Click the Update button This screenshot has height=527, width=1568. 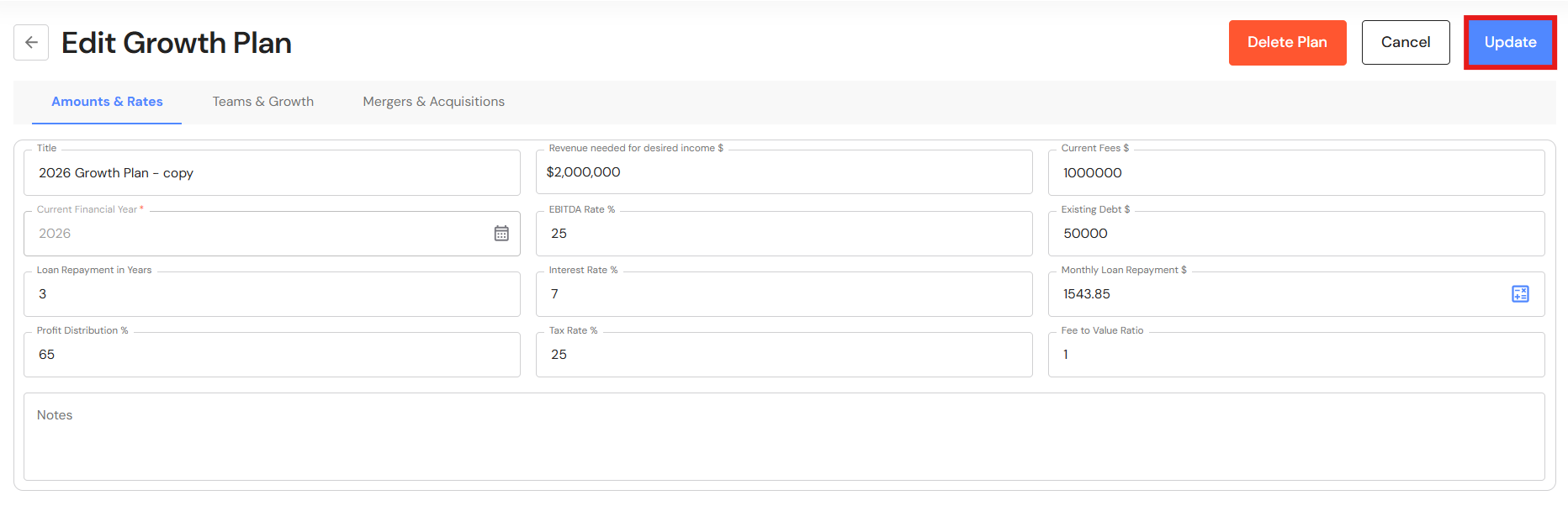pos(1510,42)
